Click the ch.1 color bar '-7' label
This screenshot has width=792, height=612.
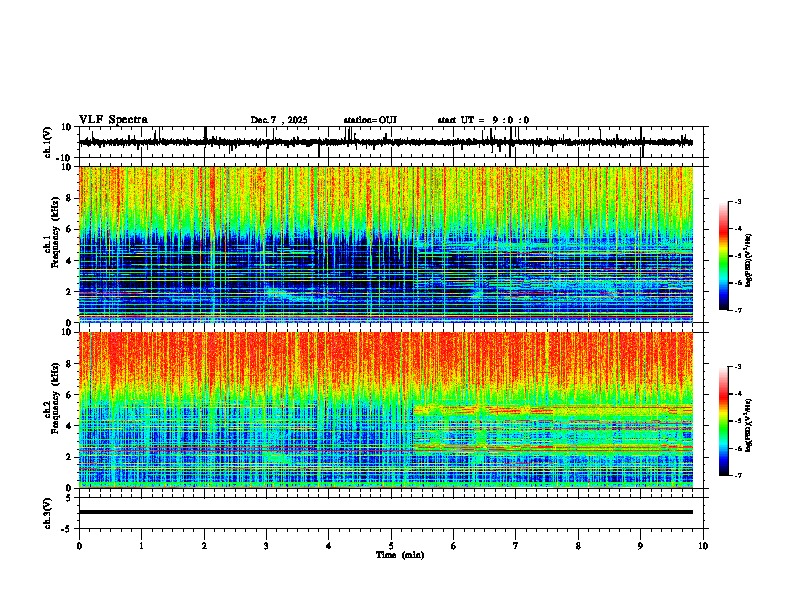click(x=737, y=310)
